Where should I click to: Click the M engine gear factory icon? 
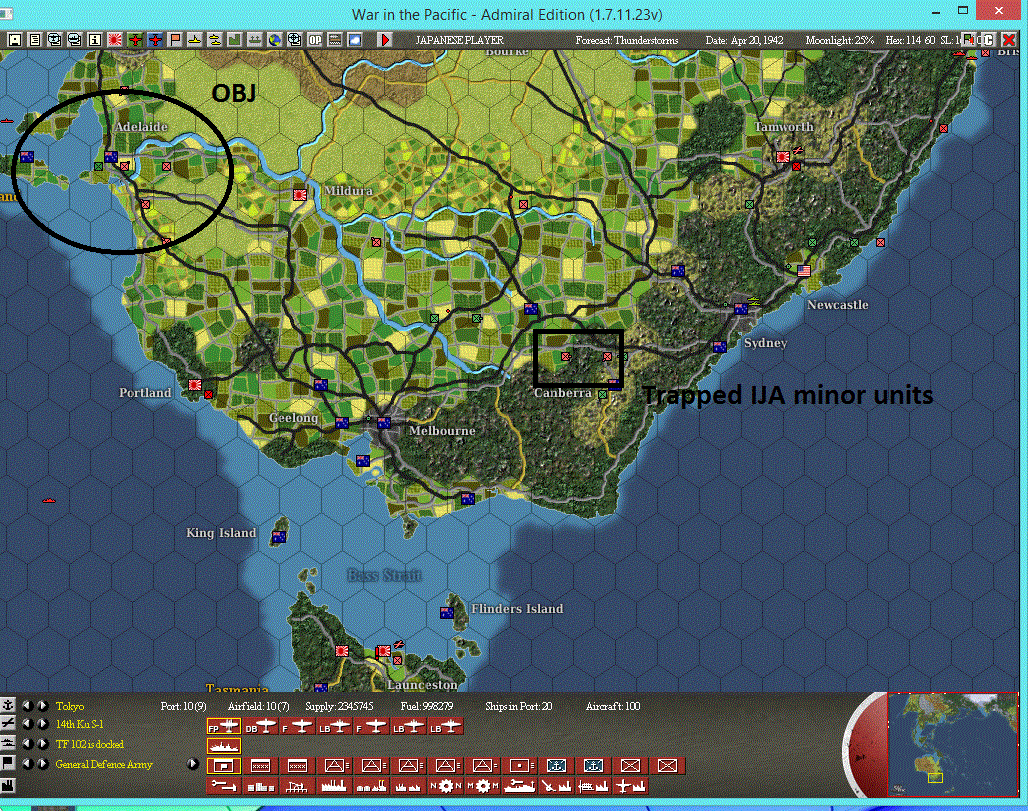click(x=483, y=785)
